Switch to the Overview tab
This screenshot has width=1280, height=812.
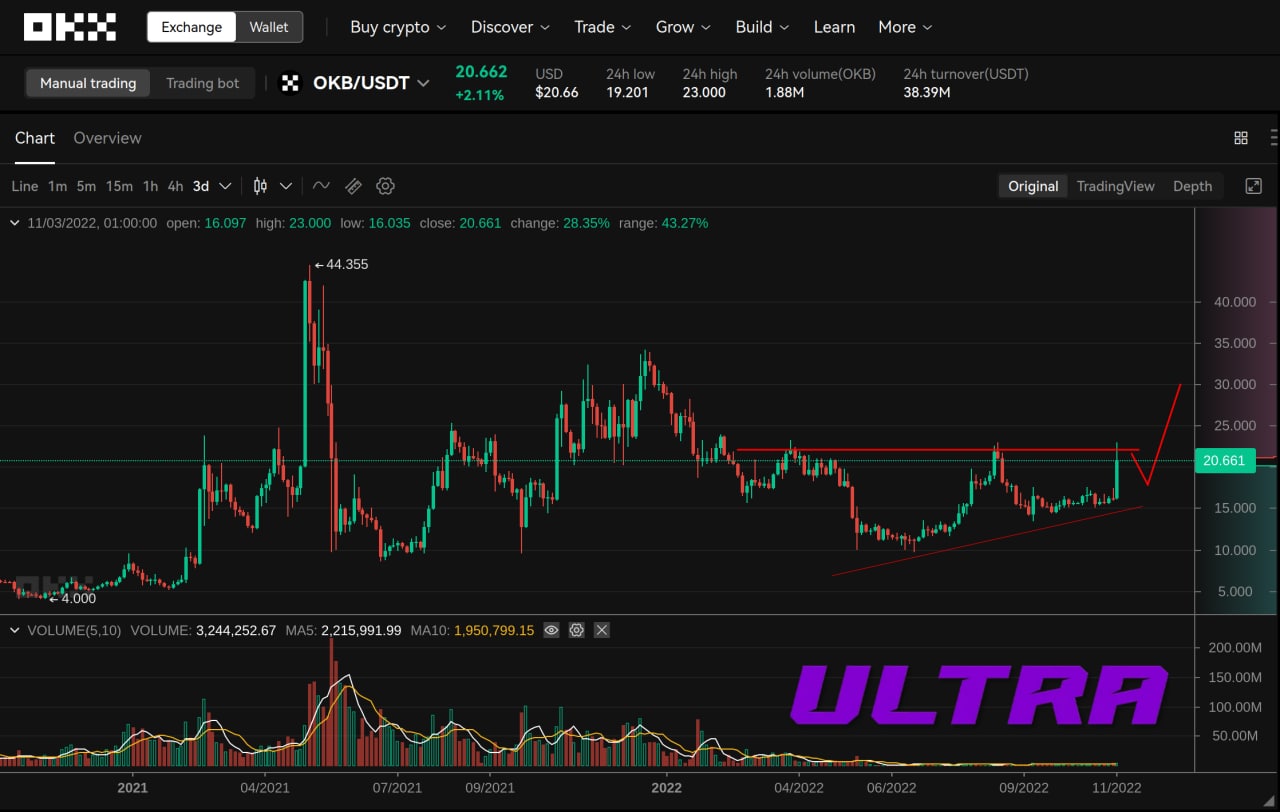point(107,138)
